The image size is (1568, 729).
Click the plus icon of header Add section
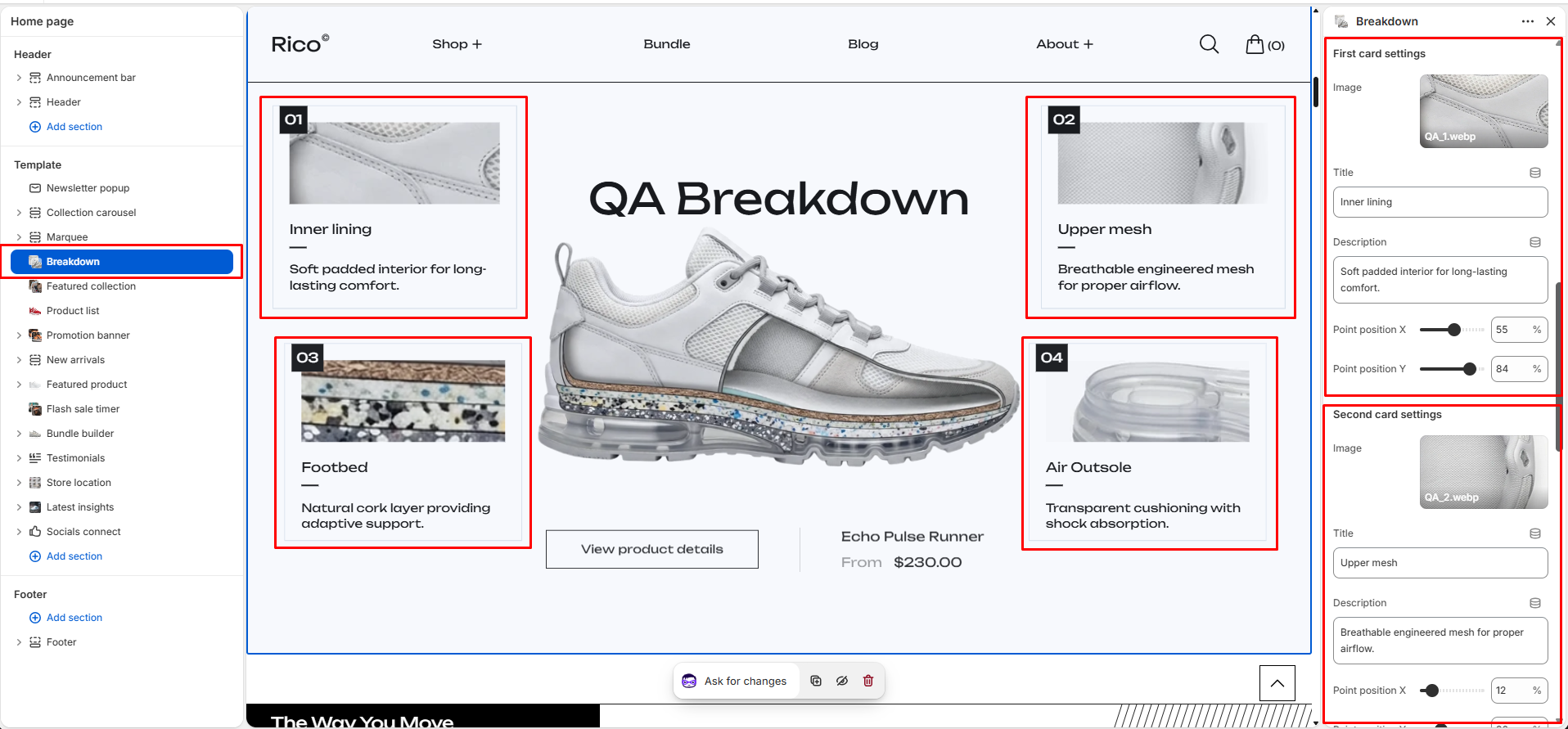[35, 127]
